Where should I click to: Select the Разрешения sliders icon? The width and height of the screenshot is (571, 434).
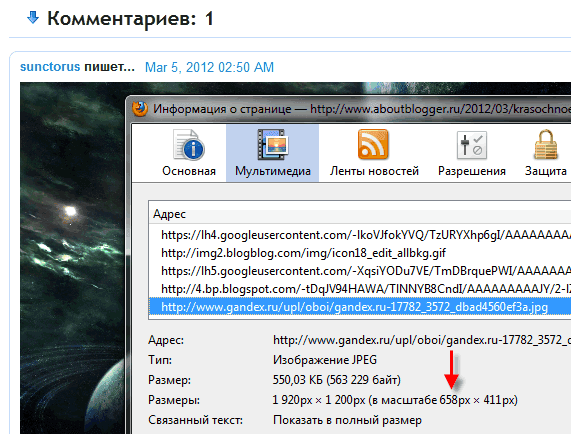coord(472,145)
